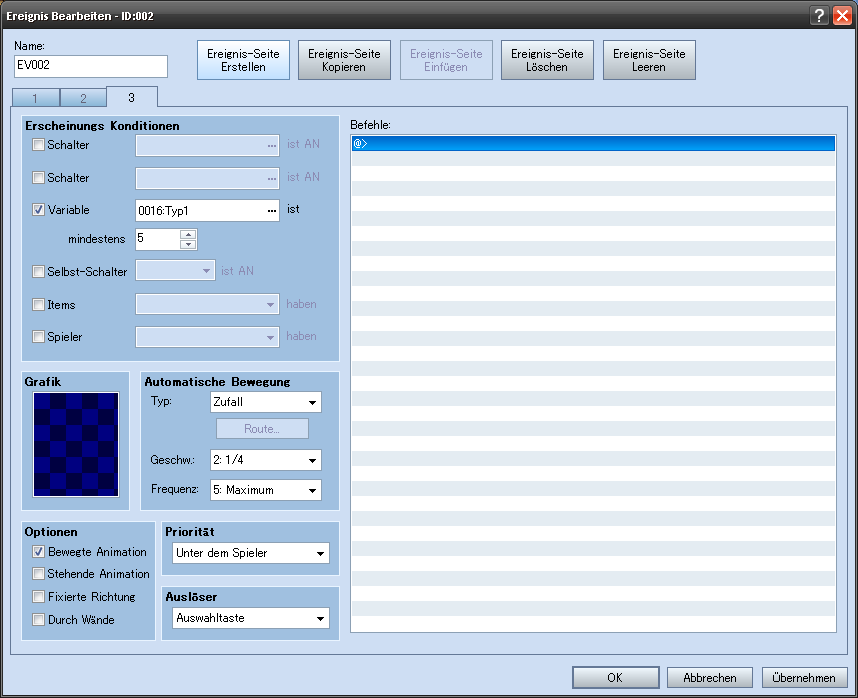Open the Typ movement dropdown

265,402
